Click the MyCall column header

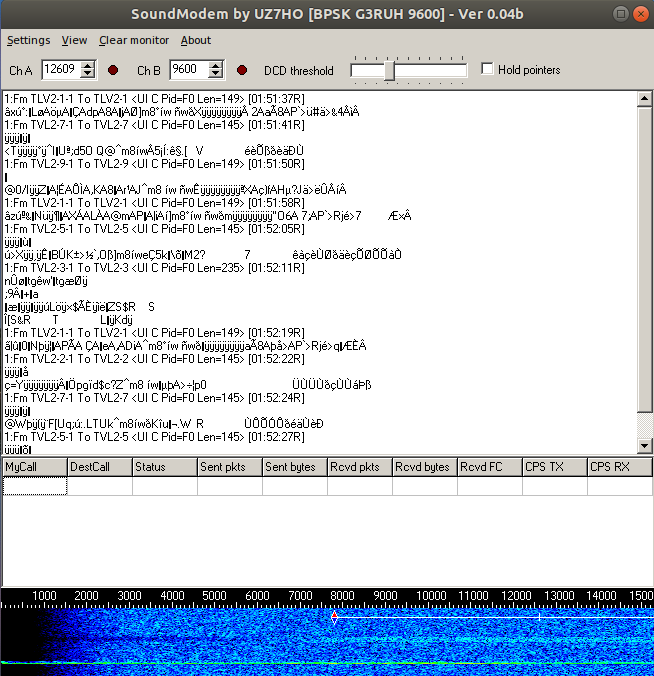(x=35, y=467)
